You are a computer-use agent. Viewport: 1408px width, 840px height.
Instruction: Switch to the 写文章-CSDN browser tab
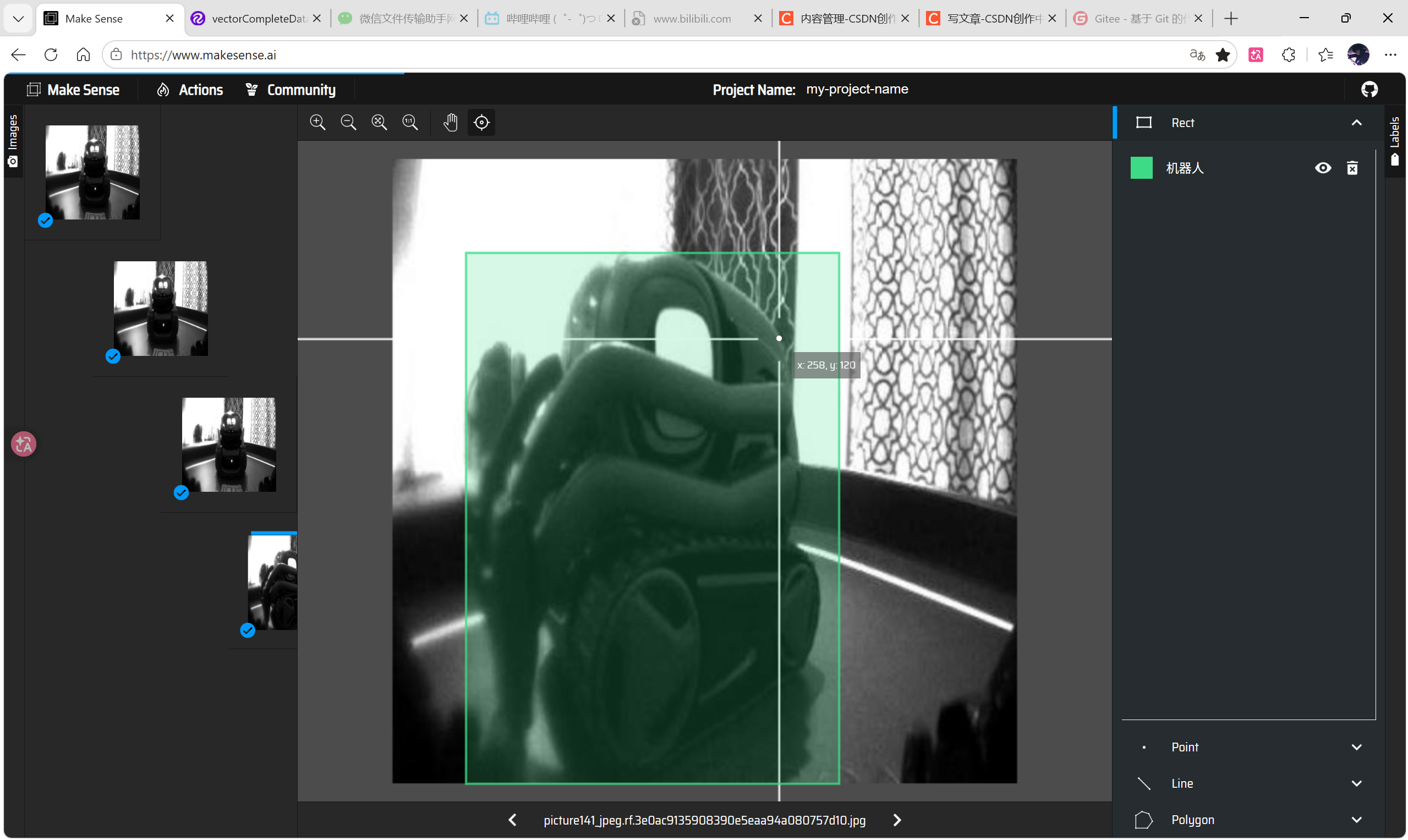click(x=993, y=19)
